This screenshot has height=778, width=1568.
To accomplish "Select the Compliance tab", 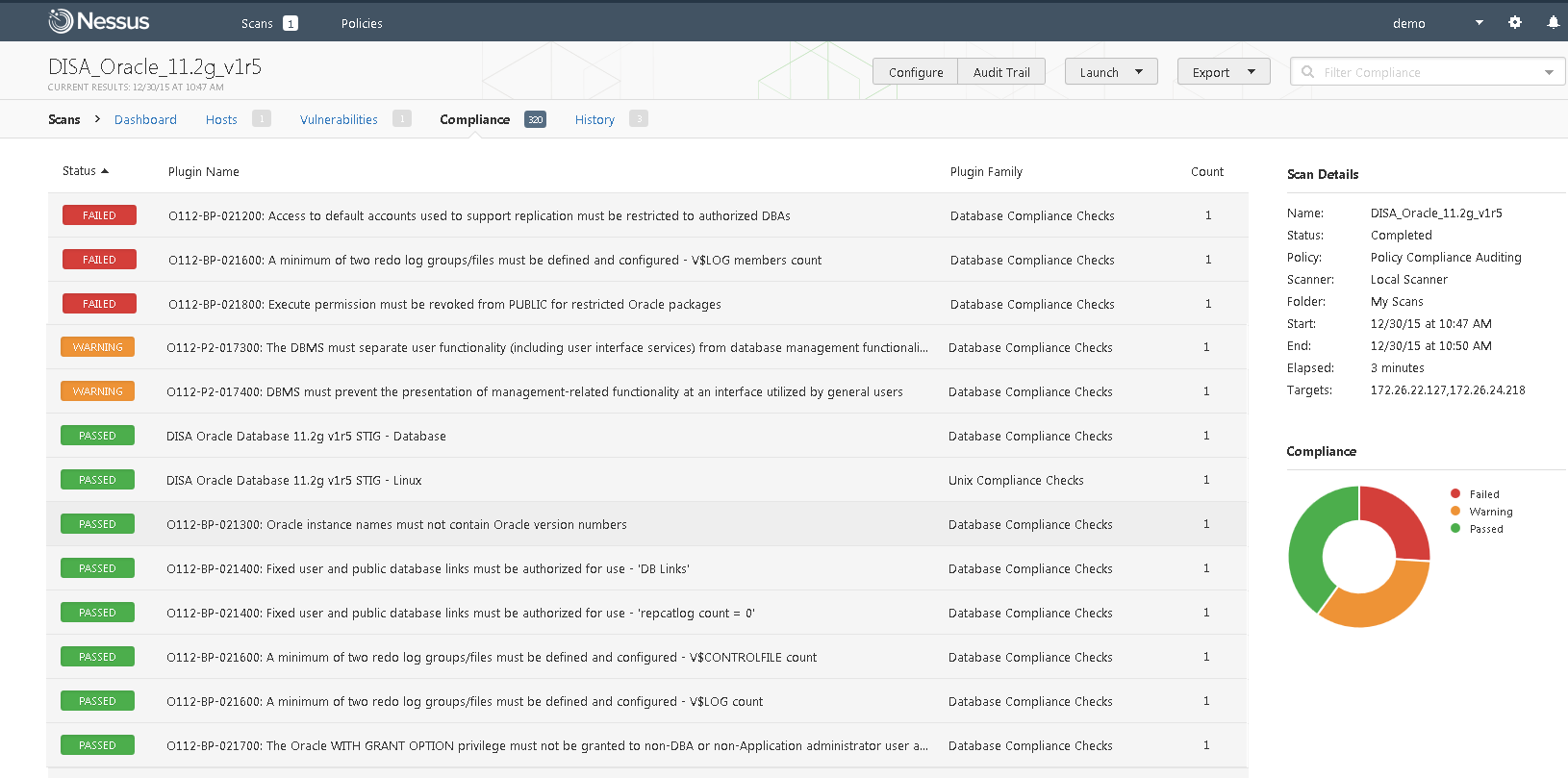I will [474, 119].
